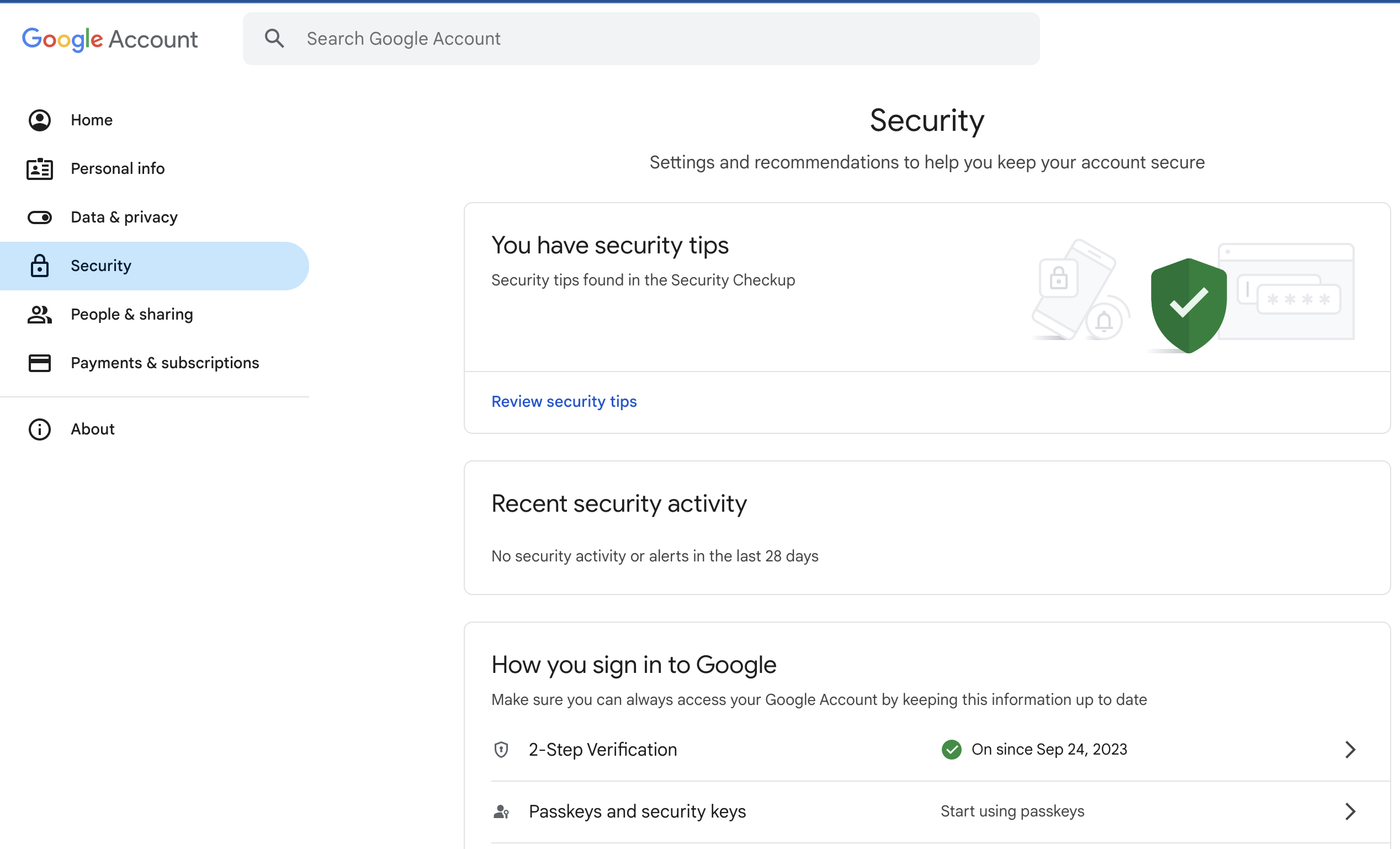This screenshot has width=1400, height=849.
Task: Click Review security tips link
Action: 564,402
